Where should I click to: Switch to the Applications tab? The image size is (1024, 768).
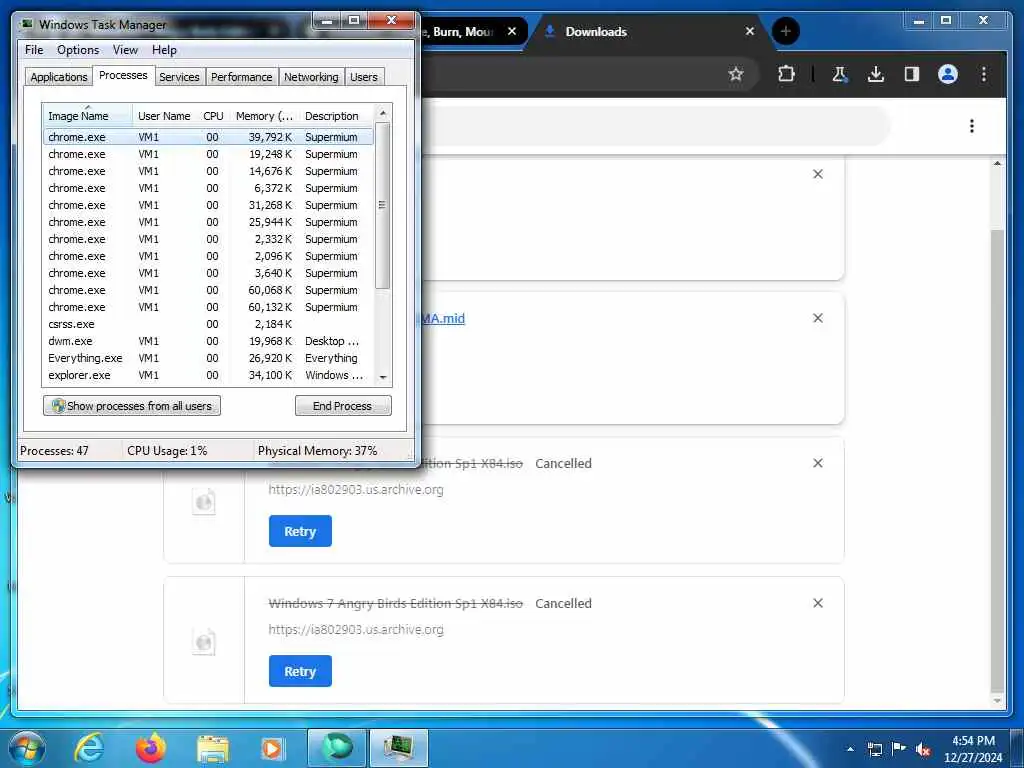click(x=59, y=77)
